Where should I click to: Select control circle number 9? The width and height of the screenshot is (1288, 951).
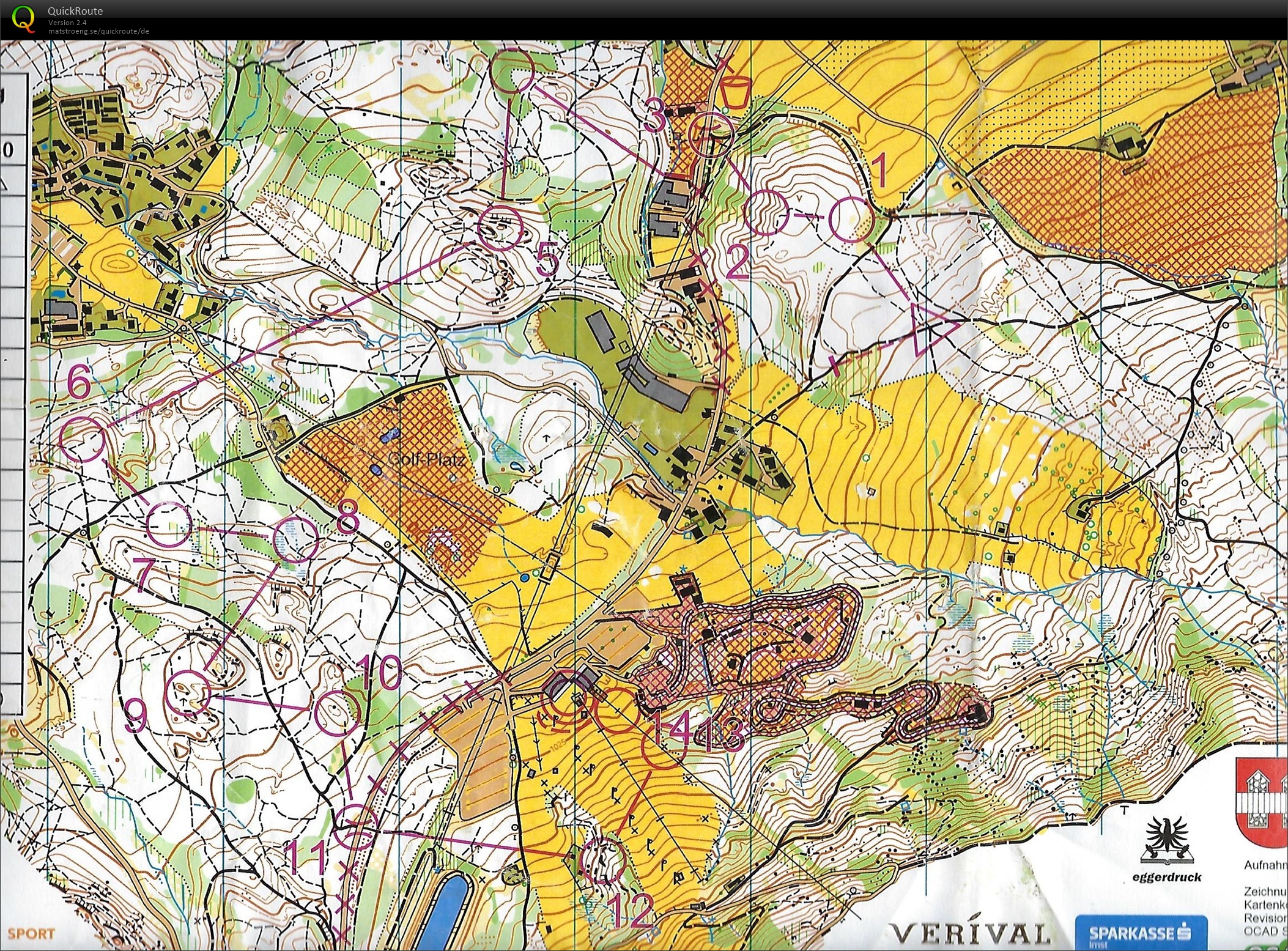tap(188, 692)
